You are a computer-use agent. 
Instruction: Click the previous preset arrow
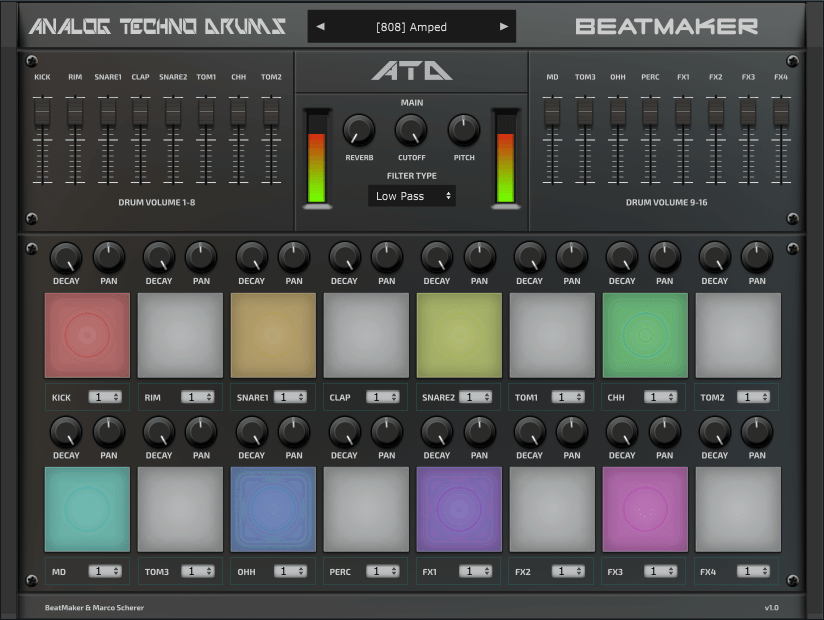320,27
